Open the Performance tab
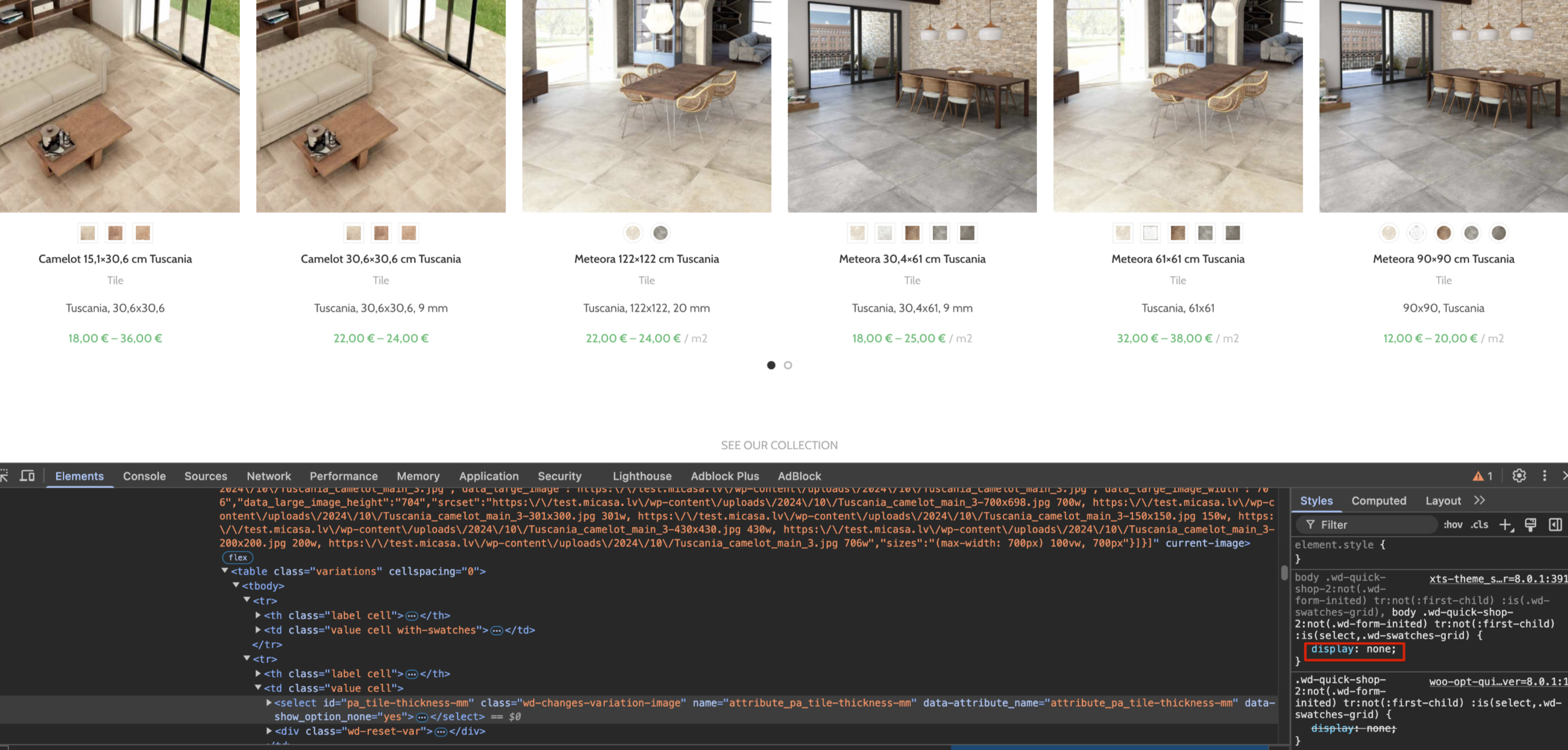This screenshot has height=750, width=1568. (343, 476)
